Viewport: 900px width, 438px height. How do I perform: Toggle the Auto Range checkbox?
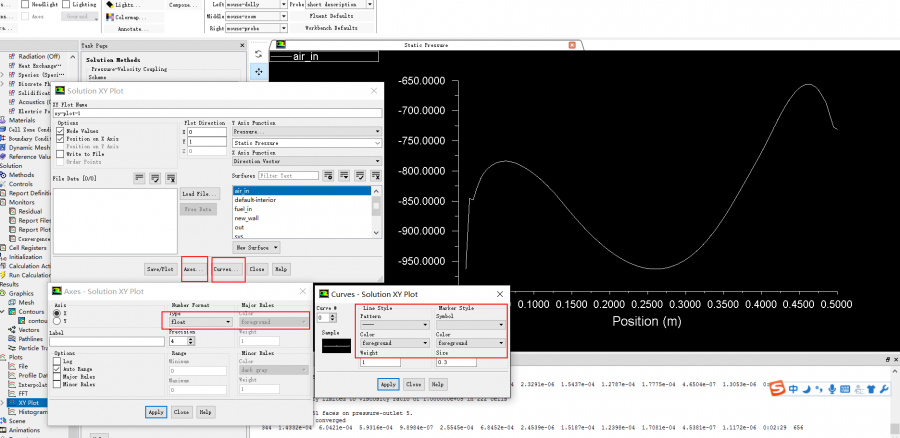(59, 370)
